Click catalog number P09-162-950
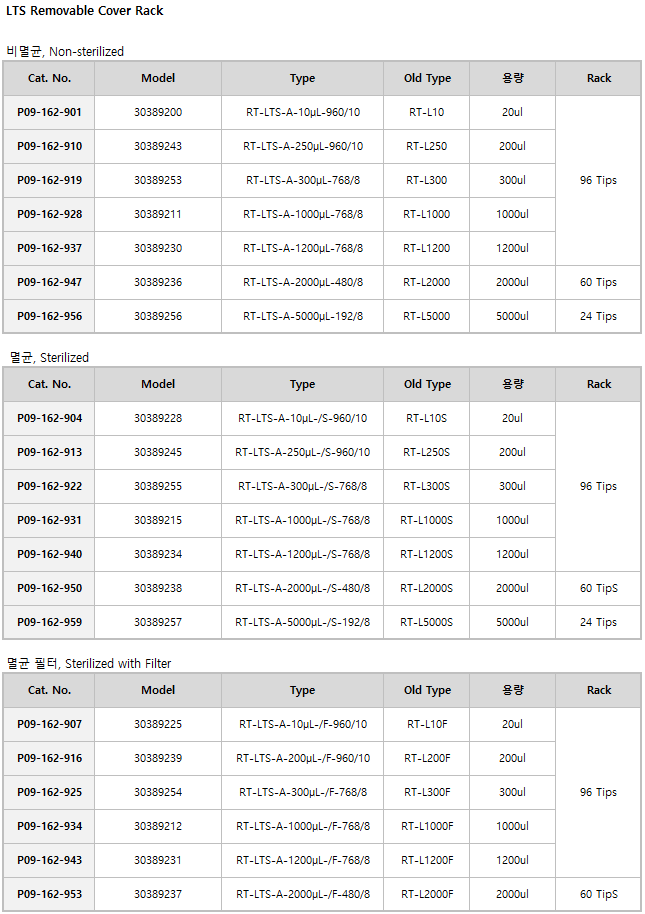Viewport: 645px width, 914px height. (50, 588)
